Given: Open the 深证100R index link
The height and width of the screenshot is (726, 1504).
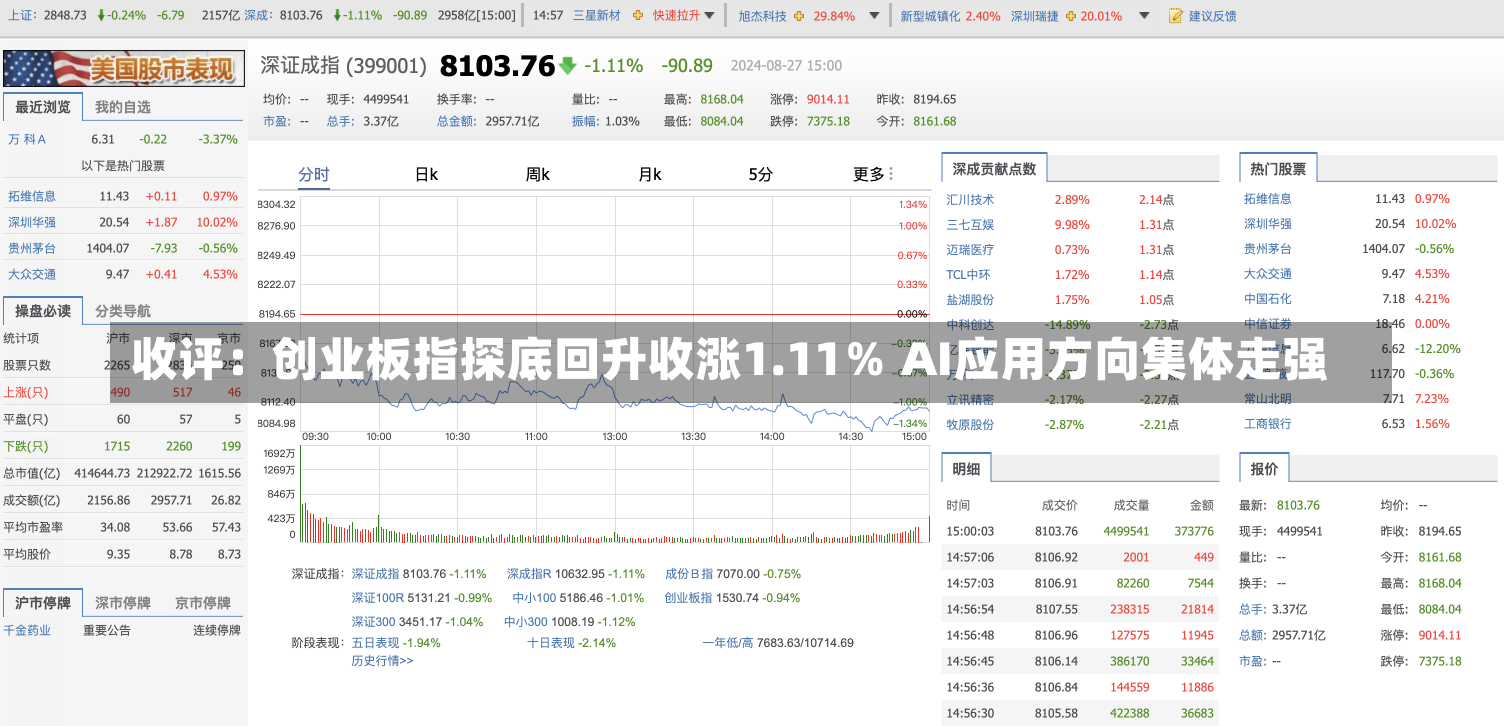Looking at the screenshot, I should tap(378, 598).
